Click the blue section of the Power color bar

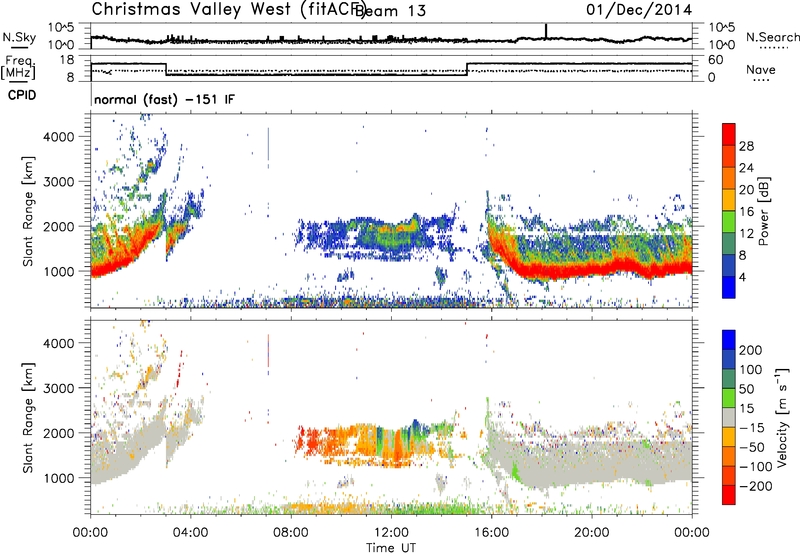[729, 287]
